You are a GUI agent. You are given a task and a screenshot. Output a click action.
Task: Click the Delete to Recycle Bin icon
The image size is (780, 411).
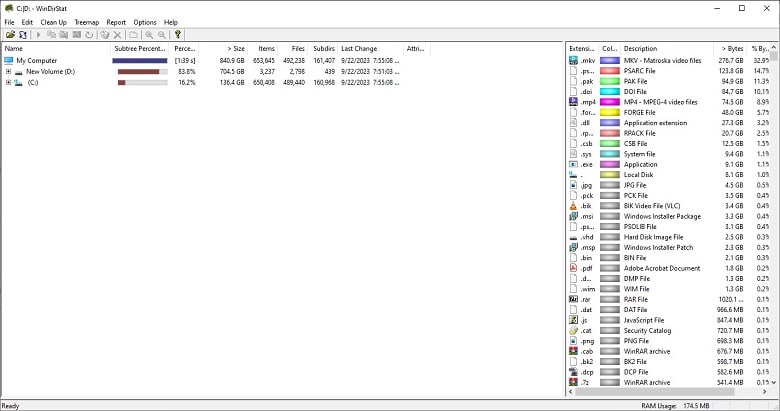pyautogui.click(x=104, y=34)
